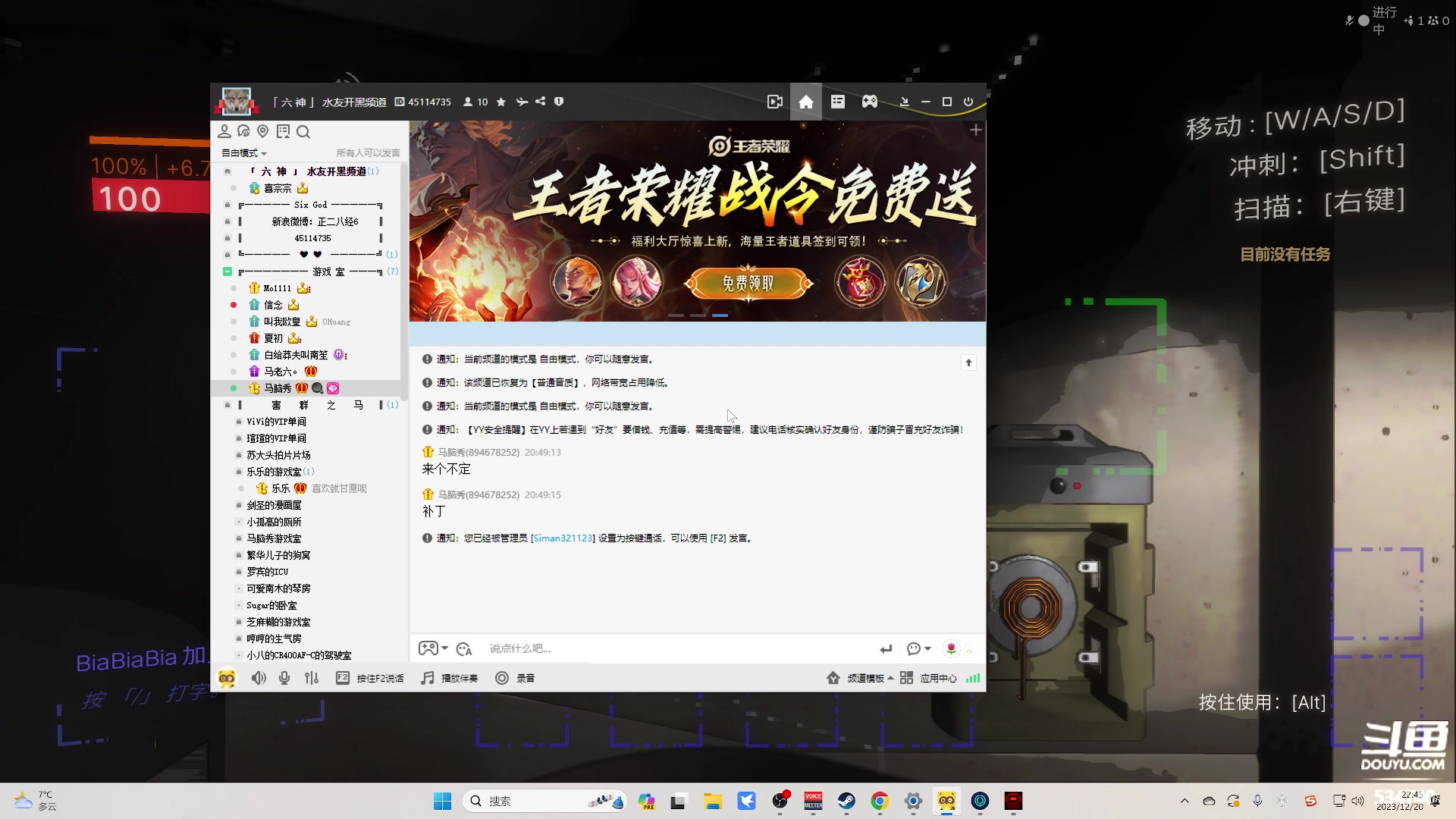Toggle microphone mute in bottom bar
1456x819 pixels.
coord(284,678)
